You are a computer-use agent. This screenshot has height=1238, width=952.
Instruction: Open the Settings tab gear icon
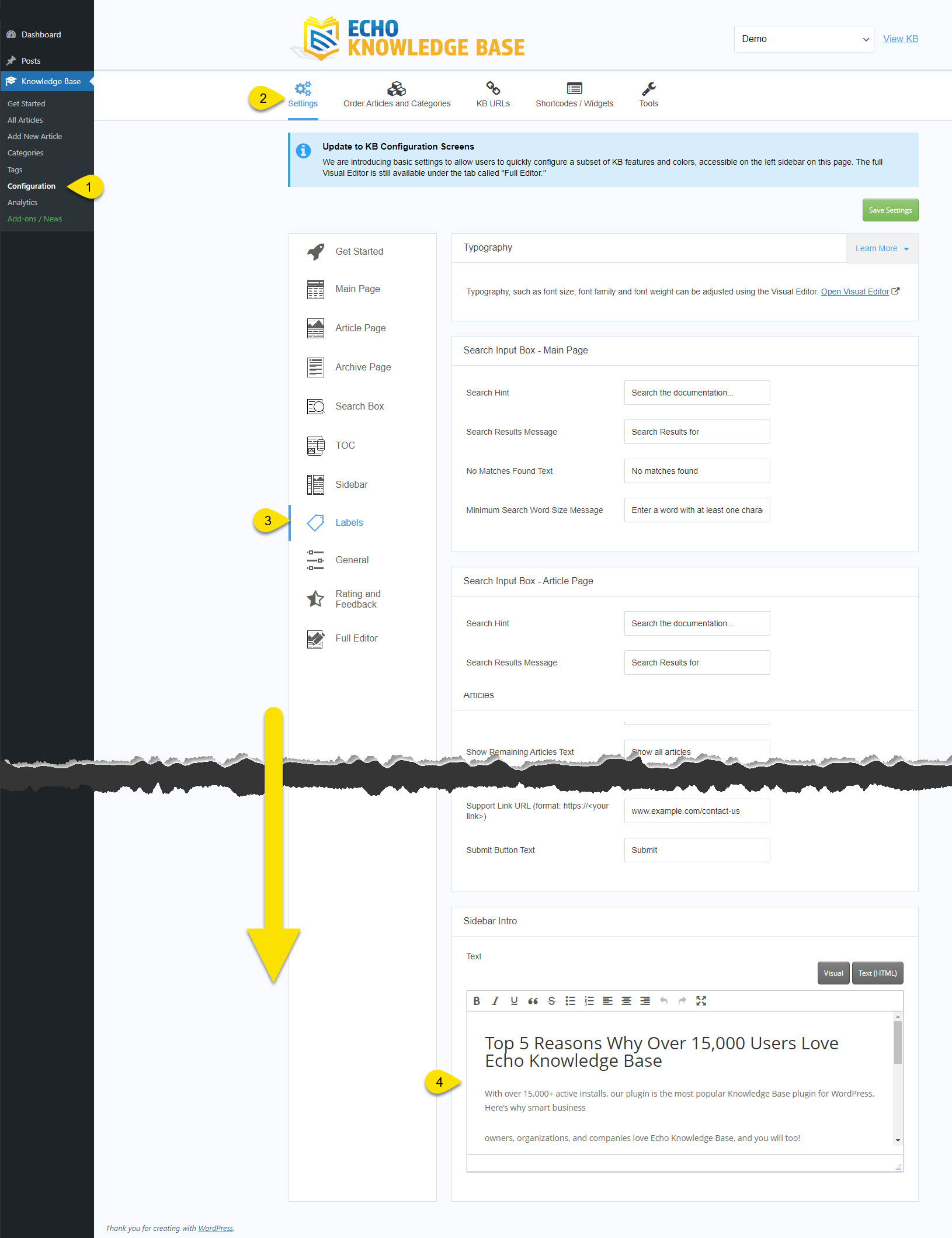click(x=303, y=89)
